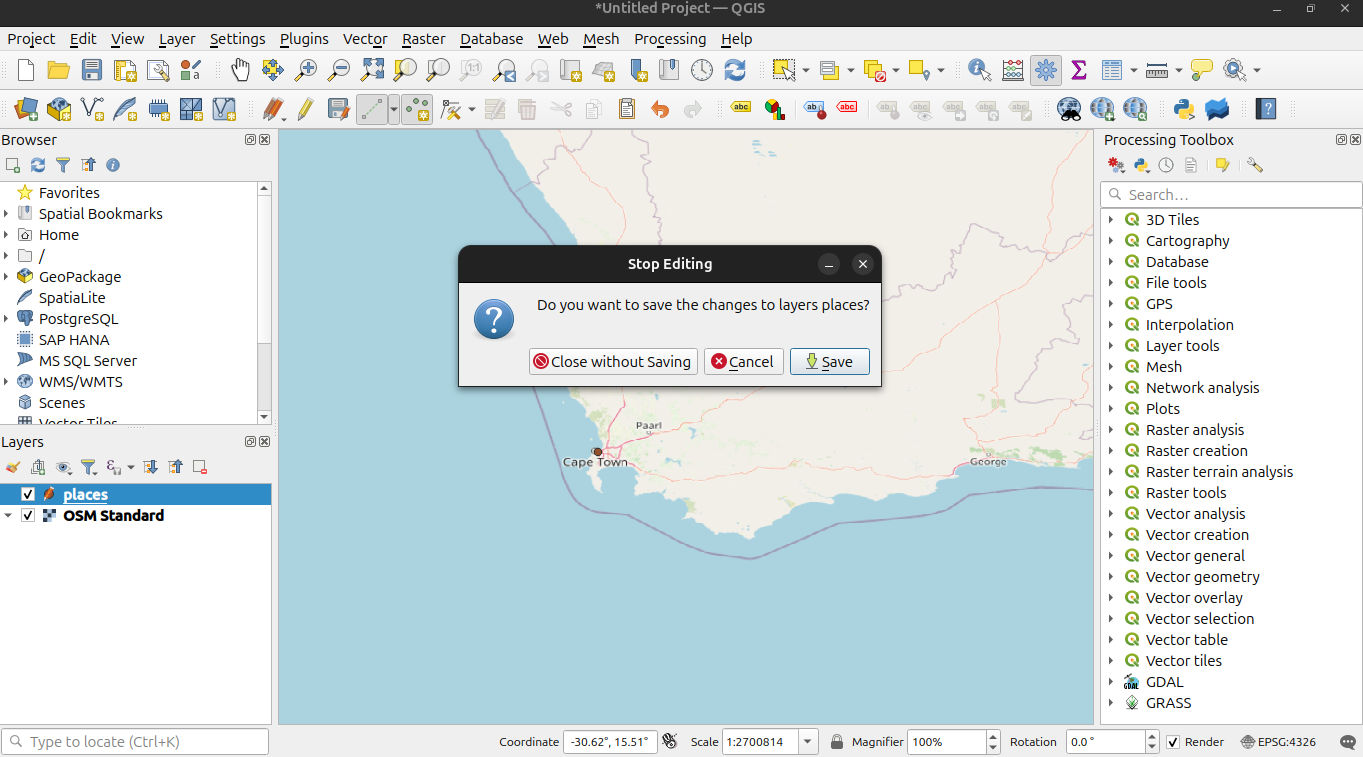Uncheck the places layer visibility checkbox

[x=28, y=495]
